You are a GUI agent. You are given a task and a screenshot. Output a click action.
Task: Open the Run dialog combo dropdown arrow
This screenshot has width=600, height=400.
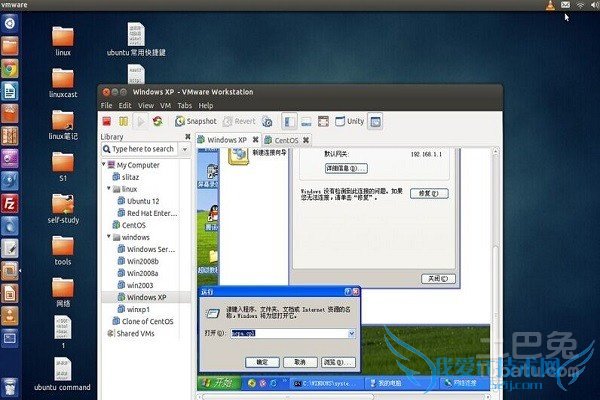click(351, 333)
